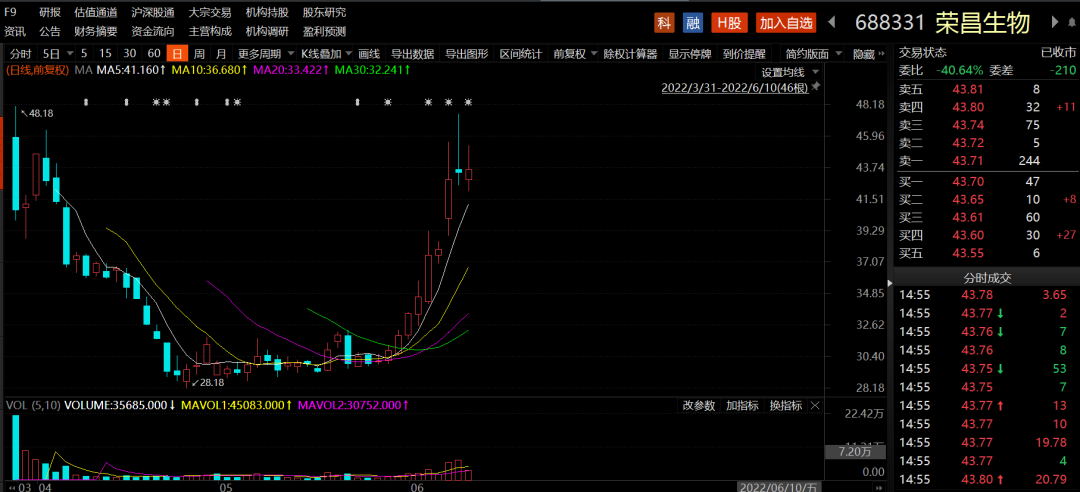This screenshot has height=492, width=1080.
Task: Click the date range 2022/3/31-2022/6/10 link
Action: [x=734, y=88]
